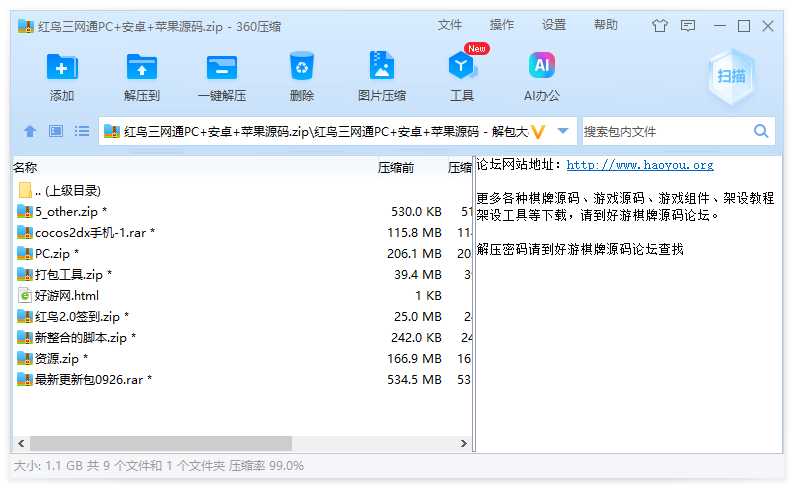794x488 pixels.
Task: Click the scrollbar right arrow
Action: coord(463,443)
